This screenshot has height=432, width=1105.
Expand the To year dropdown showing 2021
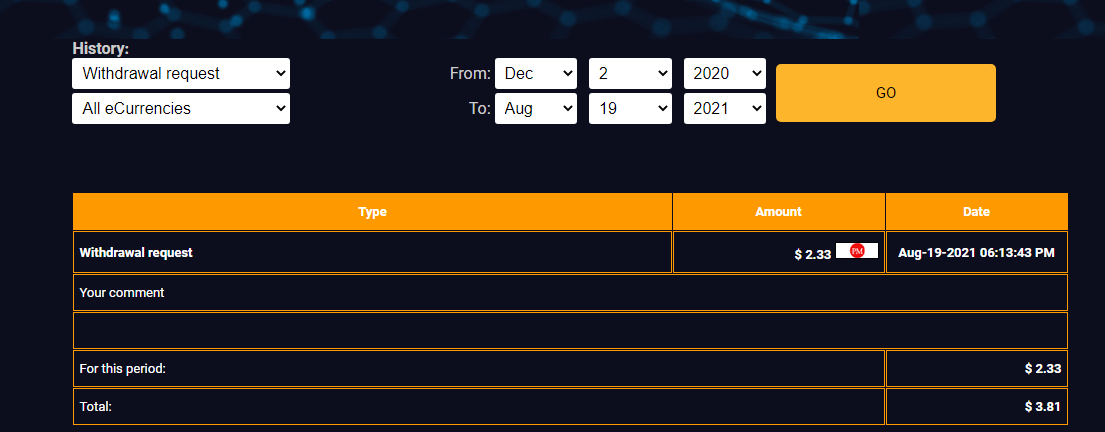click(x=724, y=109)
